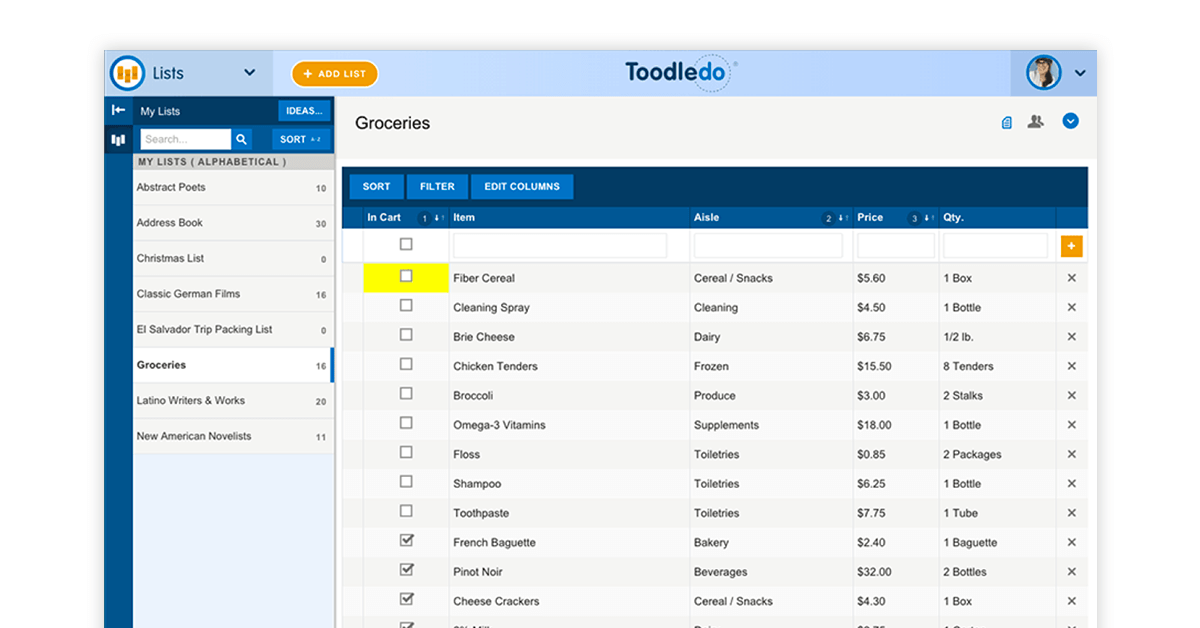1200x628 pixels.
Task: Check the Omega-3 Vitamins In Cart box
Action: [x=406, y=423]
